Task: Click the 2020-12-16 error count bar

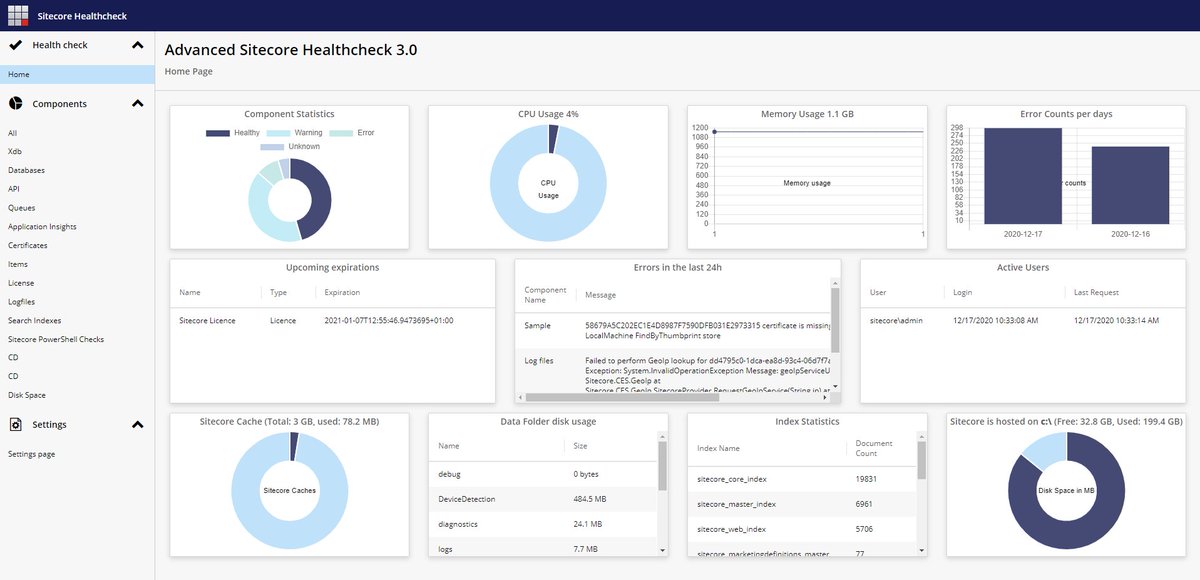Action: (1130, 185)
